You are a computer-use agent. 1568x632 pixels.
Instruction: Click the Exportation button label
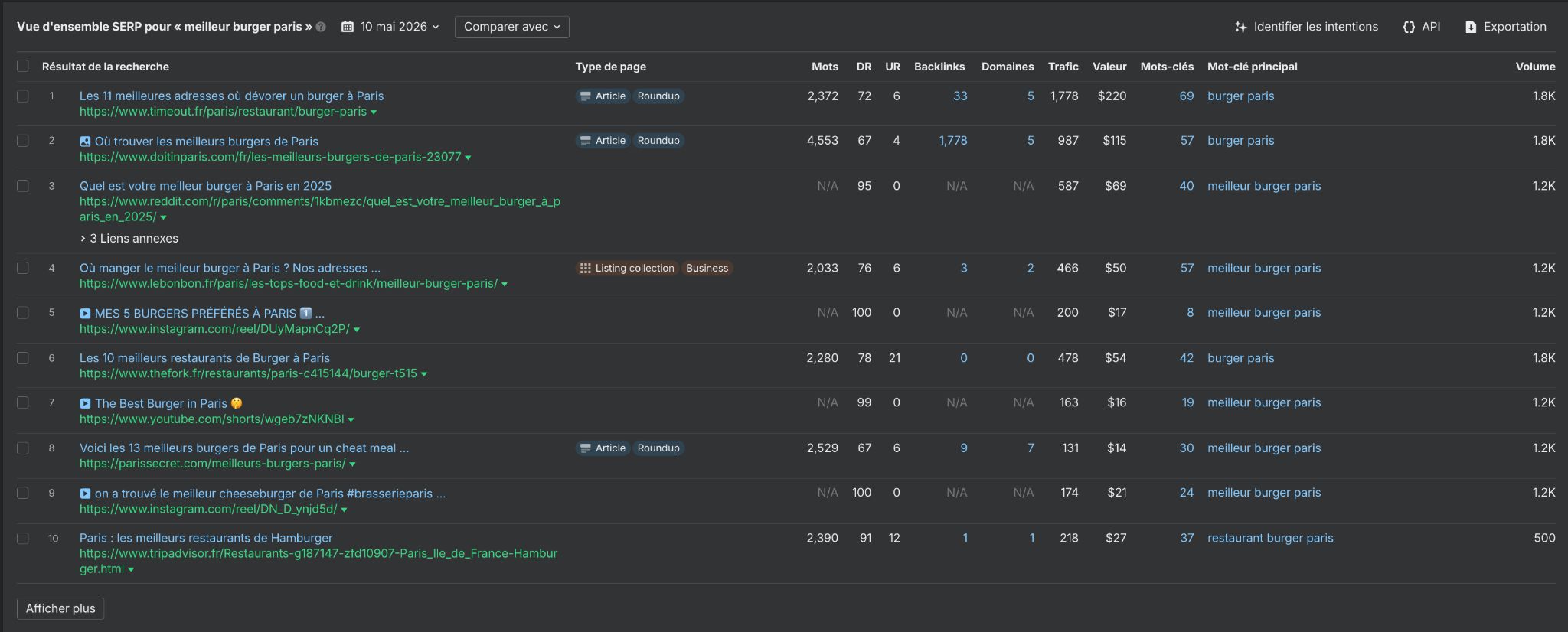pyautogui.click(x=1514, y=27)
